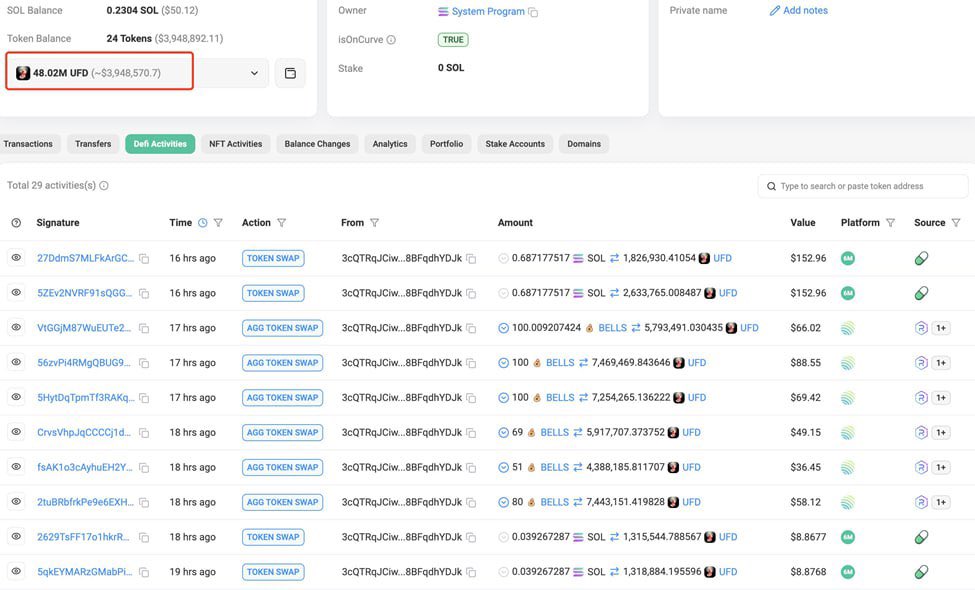Expand the 48.02M UFD token balance dropdown
The height and width of the screenshot is (590, 975).
pyautogui.click(x=137, y=73)
